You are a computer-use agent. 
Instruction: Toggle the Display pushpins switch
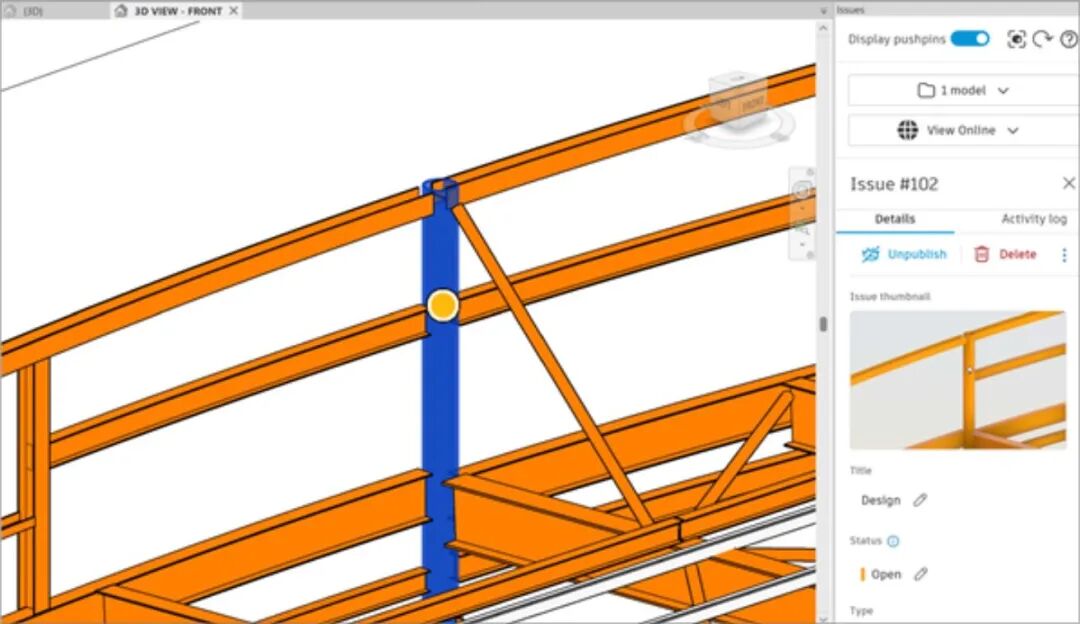(969, 39)
